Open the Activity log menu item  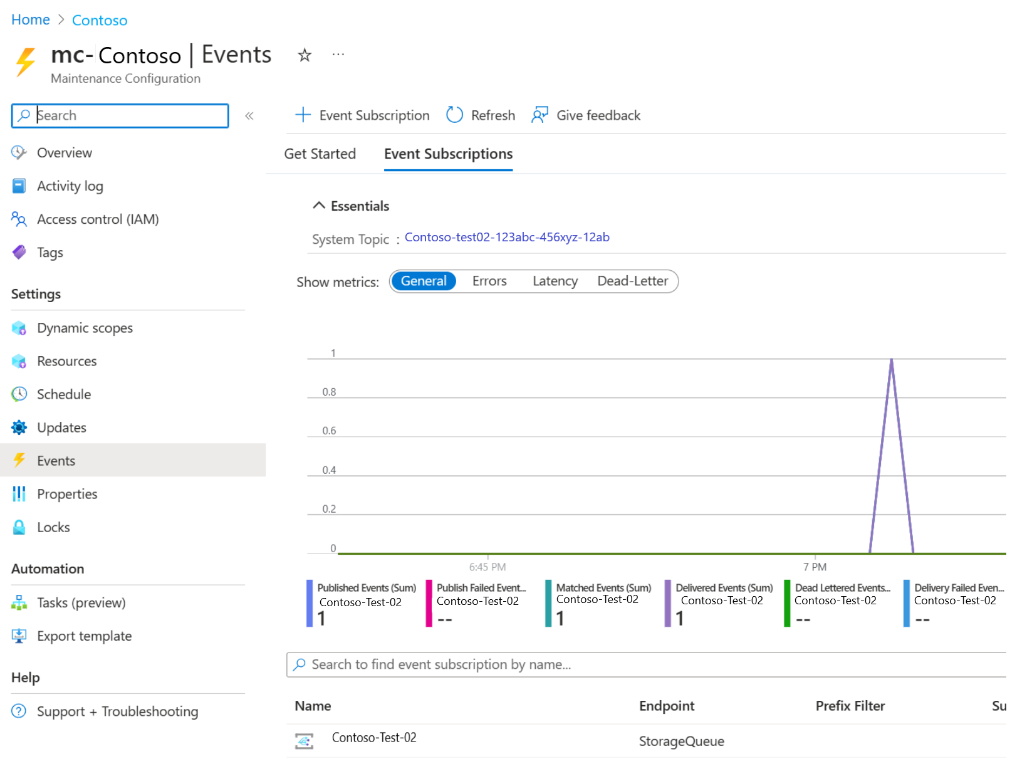(70, 186)
